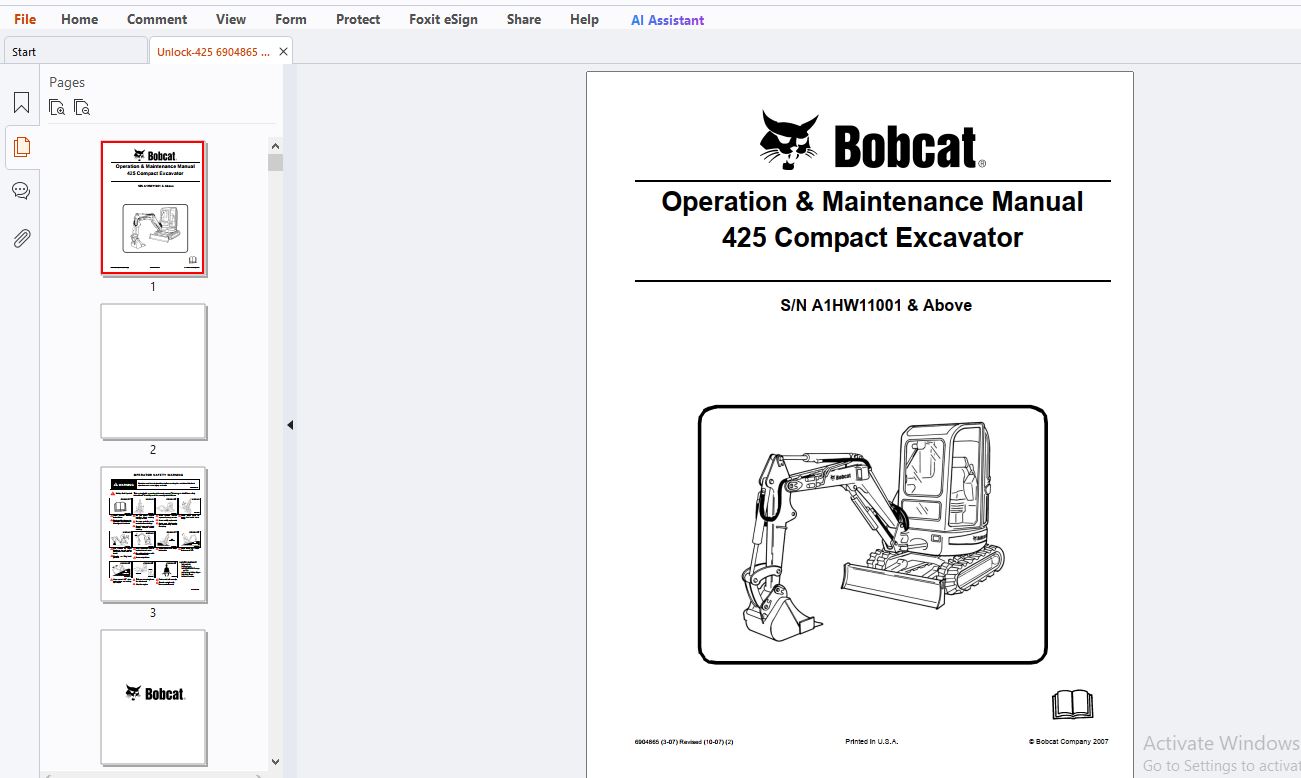Click the page number 3 label

tap(153, 613)
